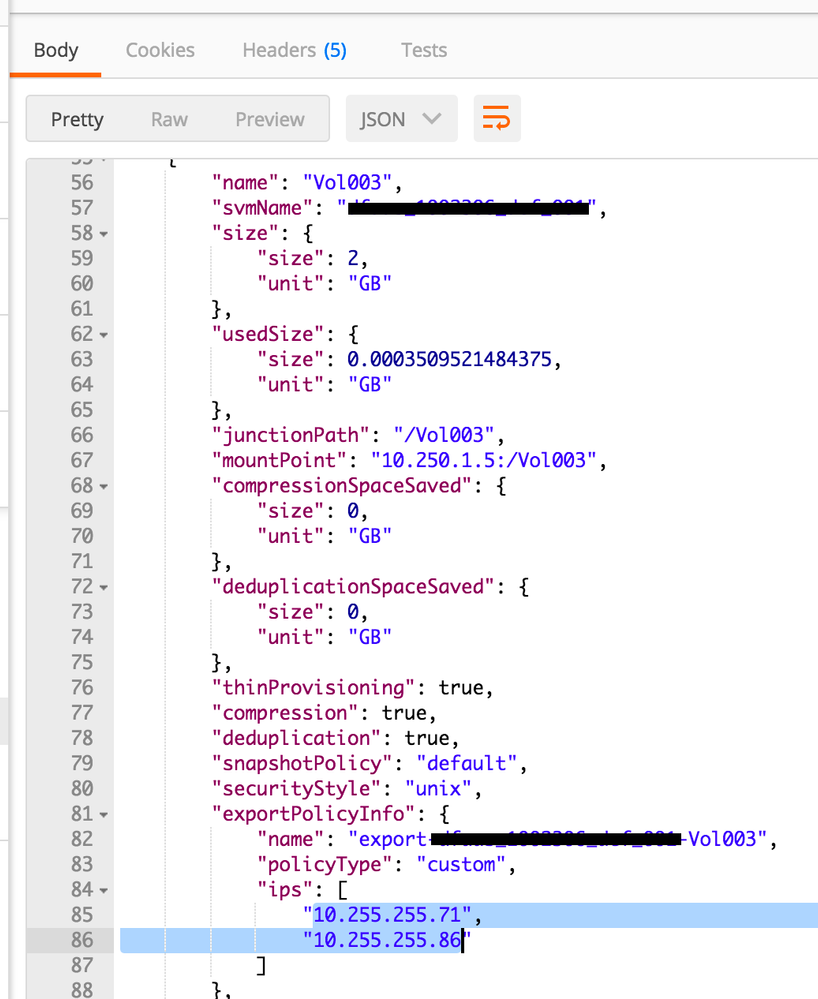Collapse the "usedSize" object on line 62

(x=103, y=334)
